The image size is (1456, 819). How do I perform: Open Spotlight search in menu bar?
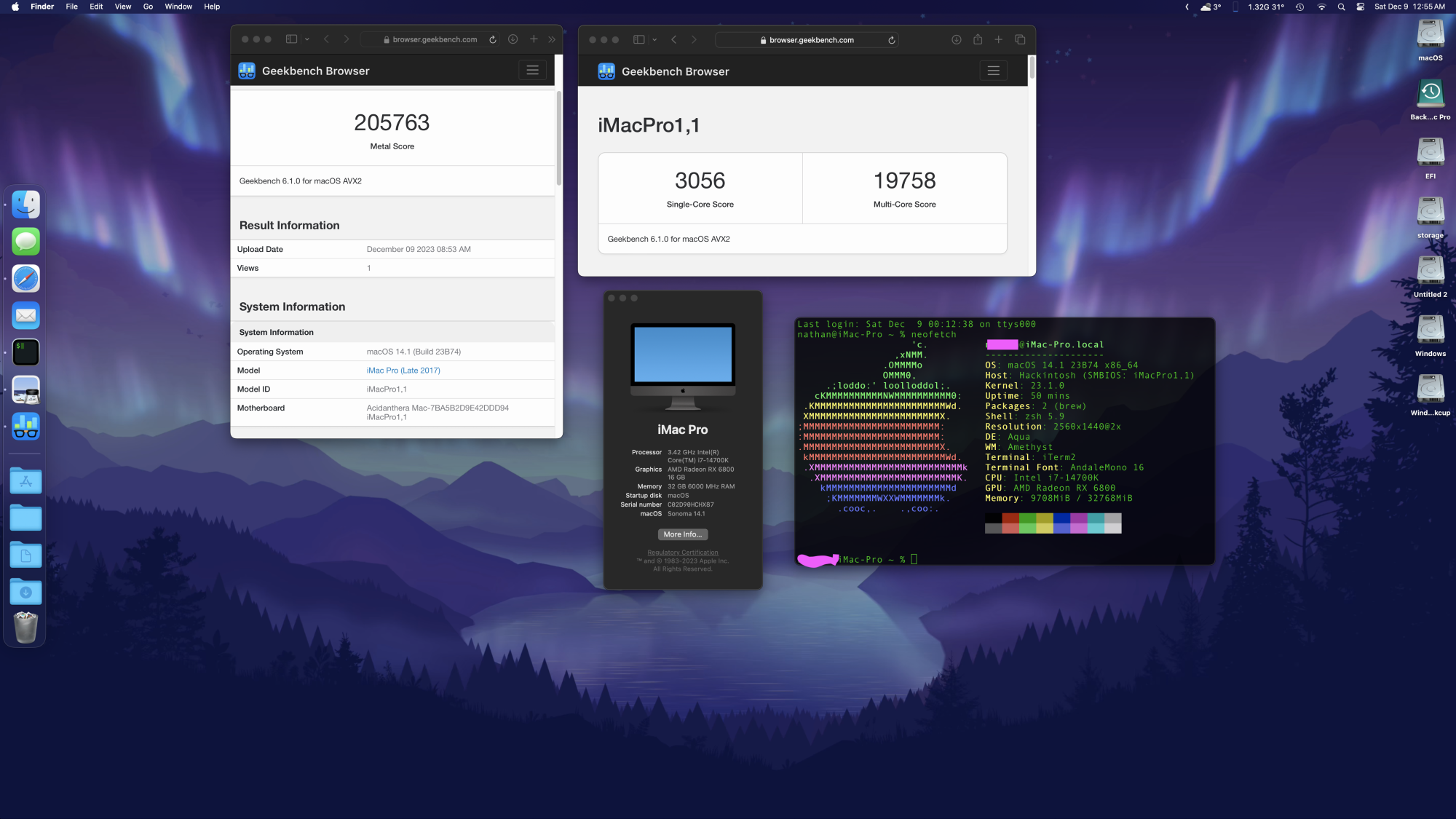click(1341, 7)
